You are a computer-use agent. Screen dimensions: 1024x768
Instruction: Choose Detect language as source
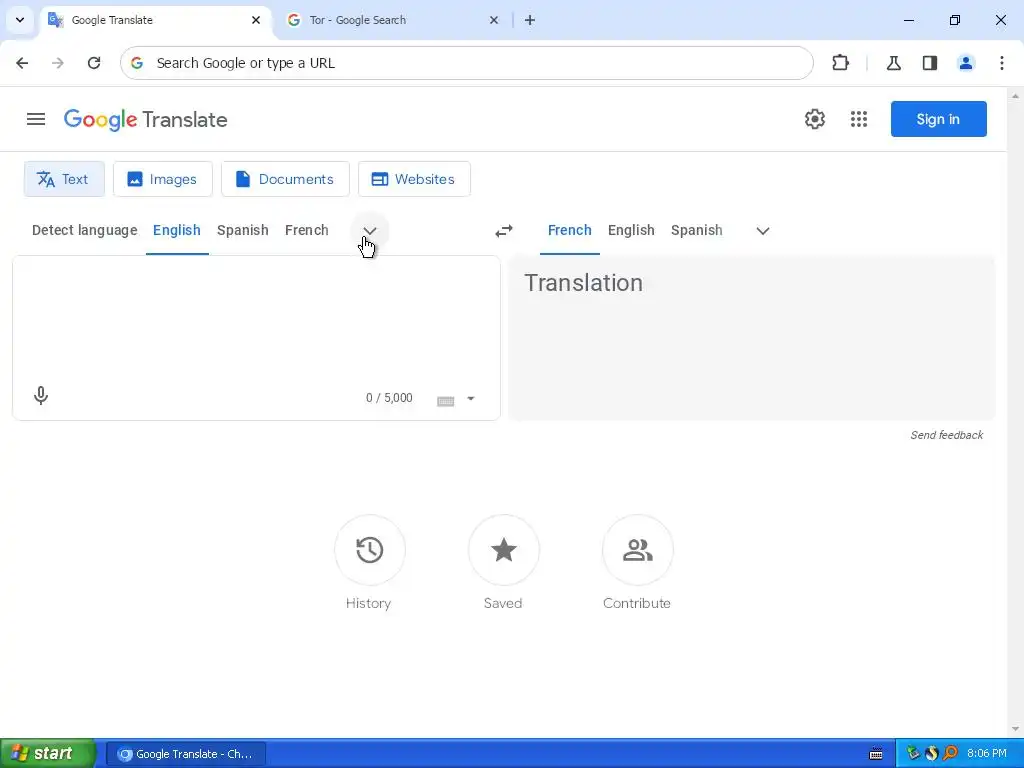pyautogui.click(x=85, y=230)
